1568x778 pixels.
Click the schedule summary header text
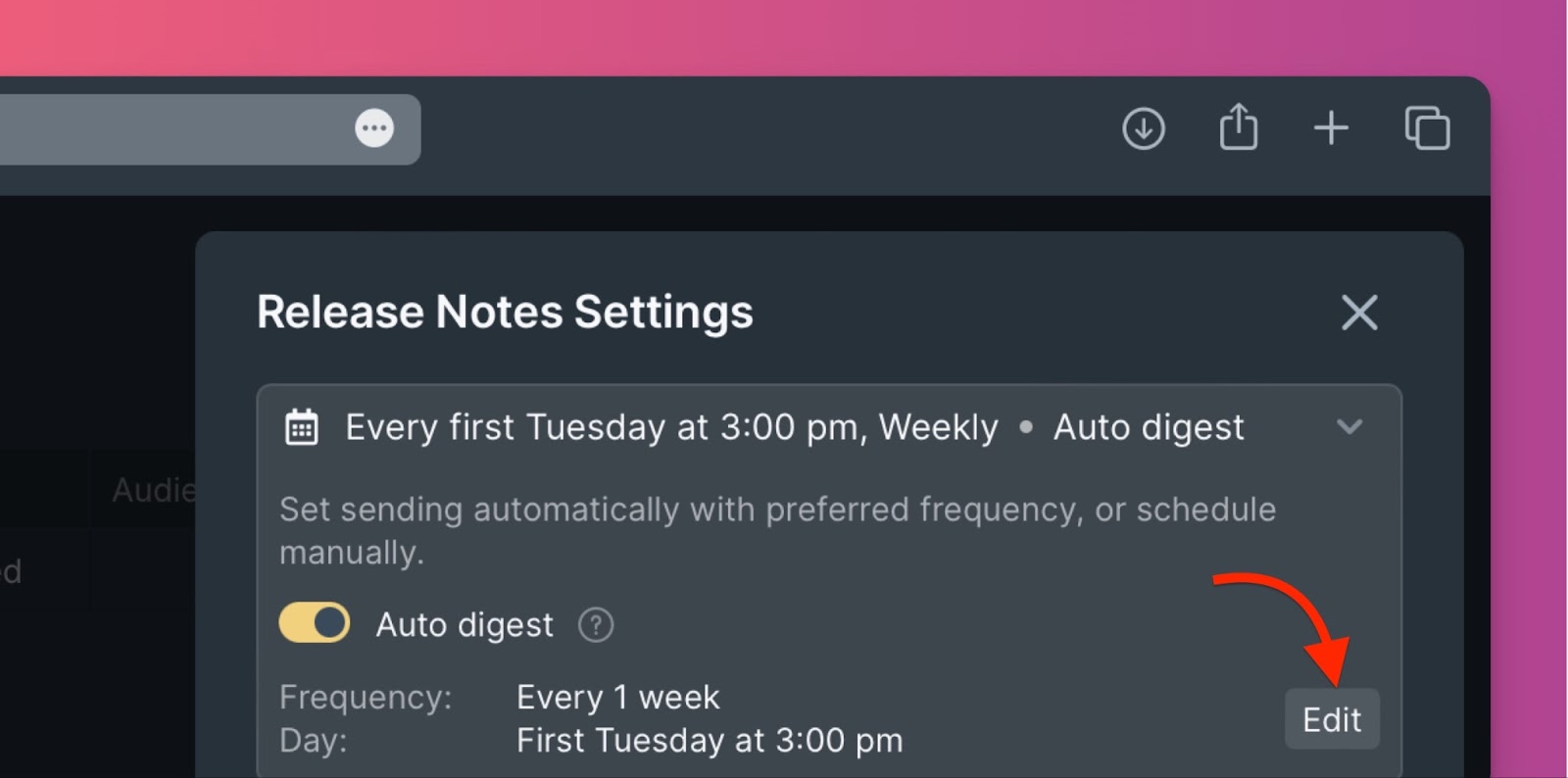coord(671,428)
